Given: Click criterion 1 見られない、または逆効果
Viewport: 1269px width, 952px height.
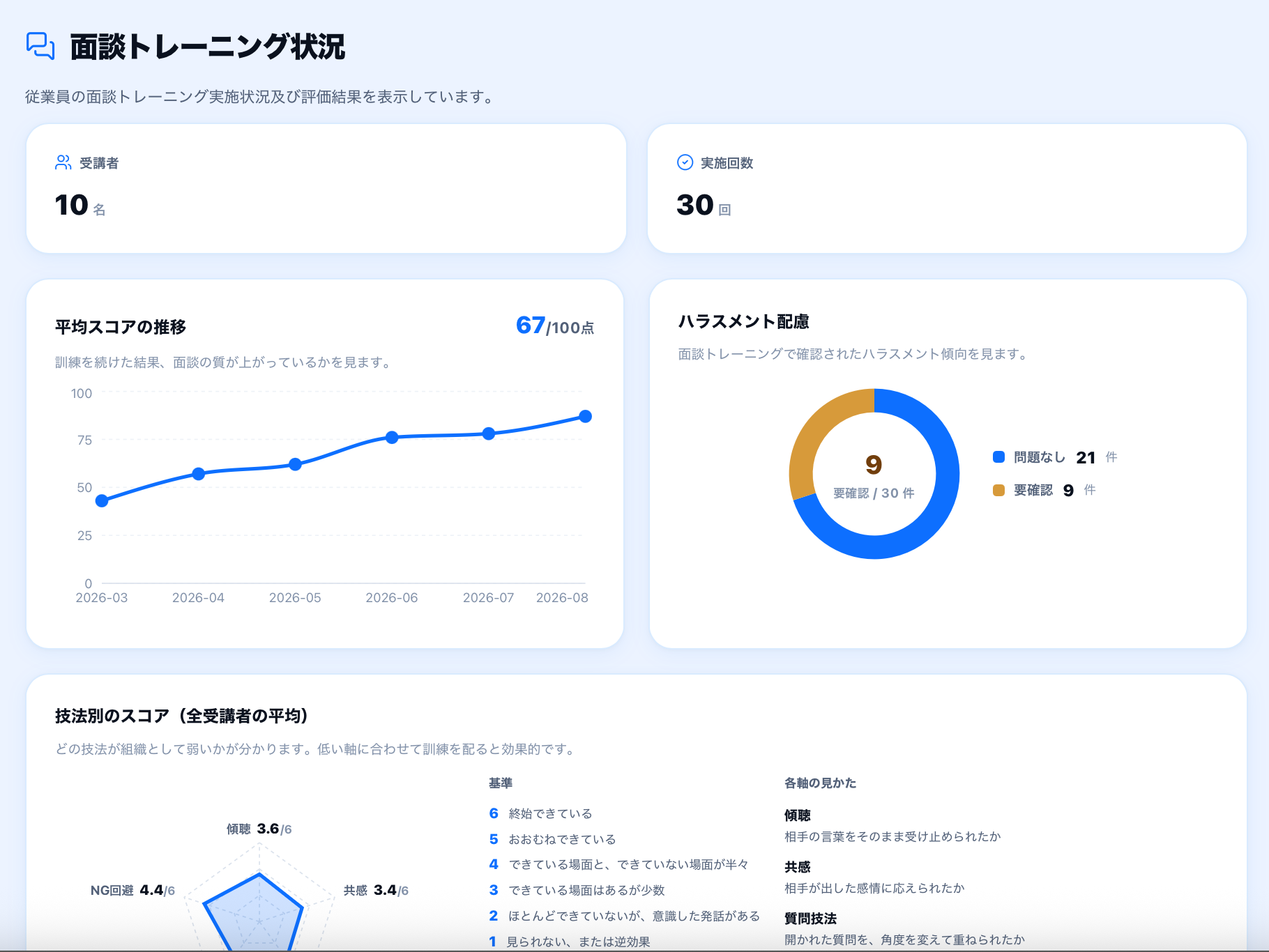Looking at the screenshot, I should tap(570, 942).
